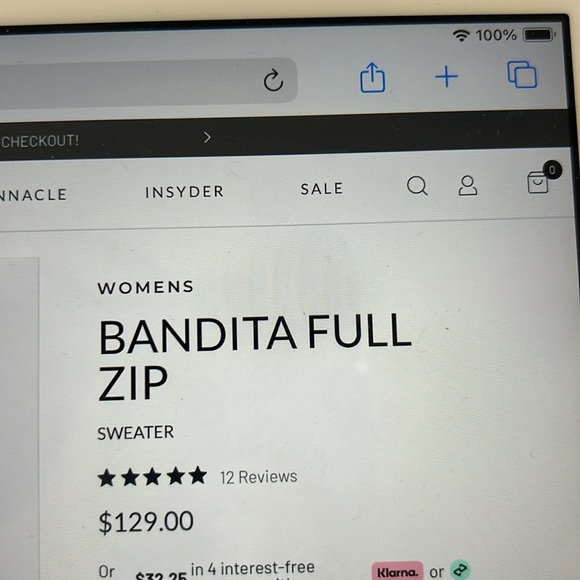This screenshot has height=580, width=580.
Task: Click the CHECKOUT! promo banner text
Action: 40,141
